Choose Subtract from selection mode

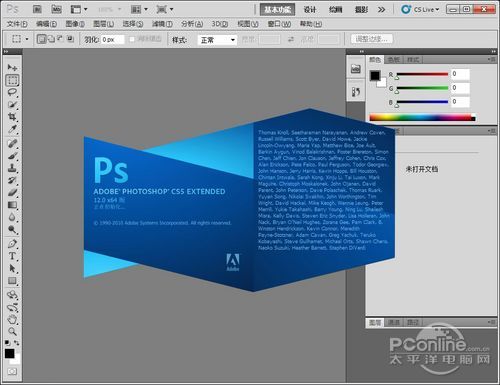(60, 39)
